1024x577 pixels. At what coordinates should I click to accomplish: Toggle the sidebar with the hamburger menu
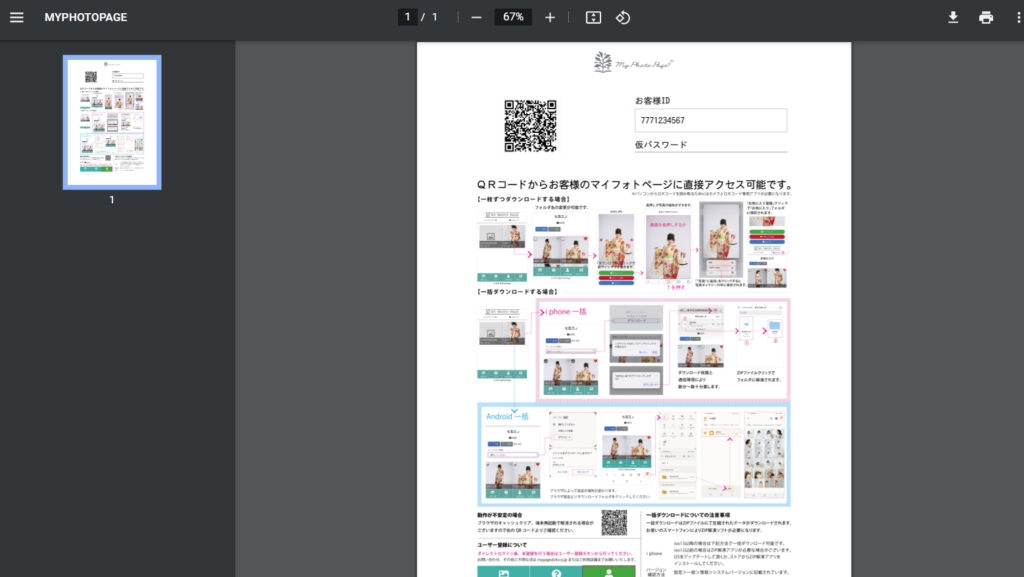(x=16, y=17)
